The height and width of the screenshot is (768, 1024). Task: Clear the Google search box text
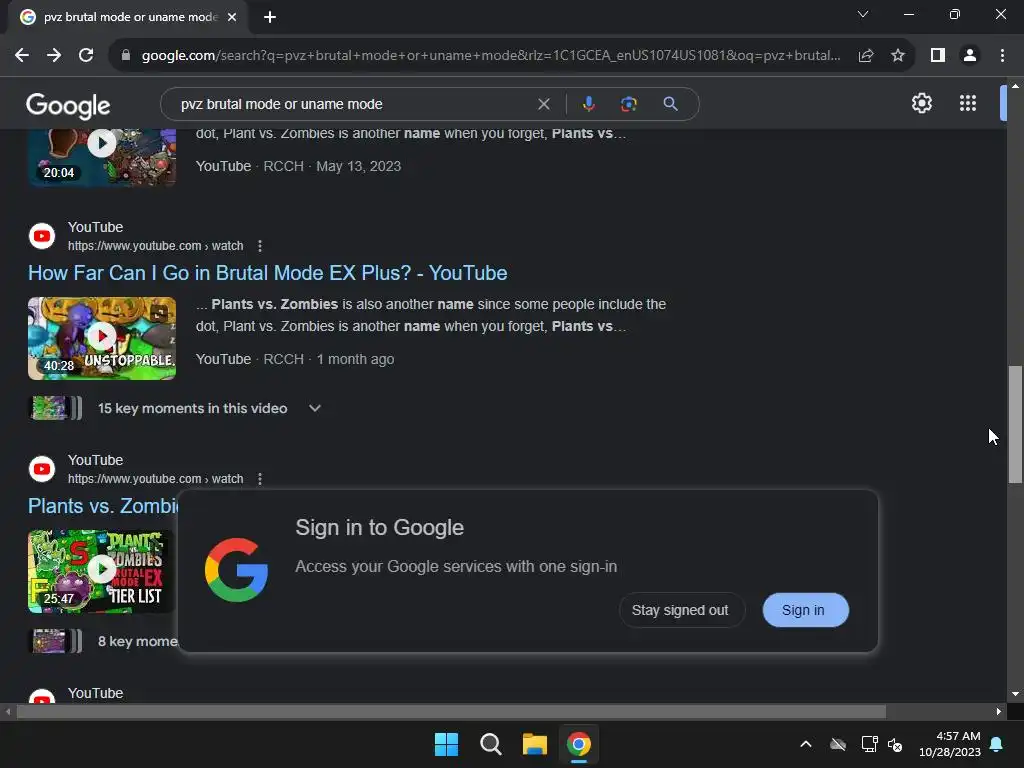pos(543,104)
